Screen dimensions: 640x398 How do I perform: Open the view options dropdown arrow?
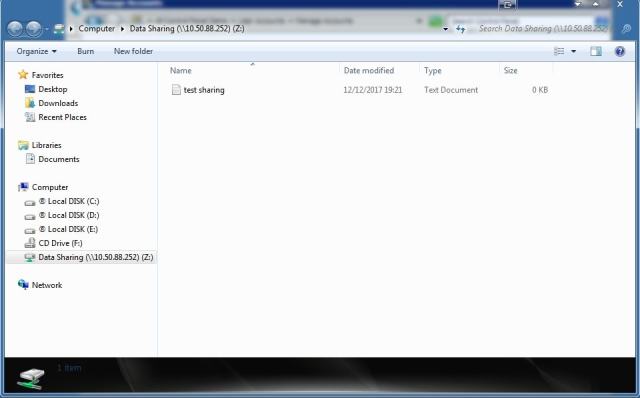(573, 51)
